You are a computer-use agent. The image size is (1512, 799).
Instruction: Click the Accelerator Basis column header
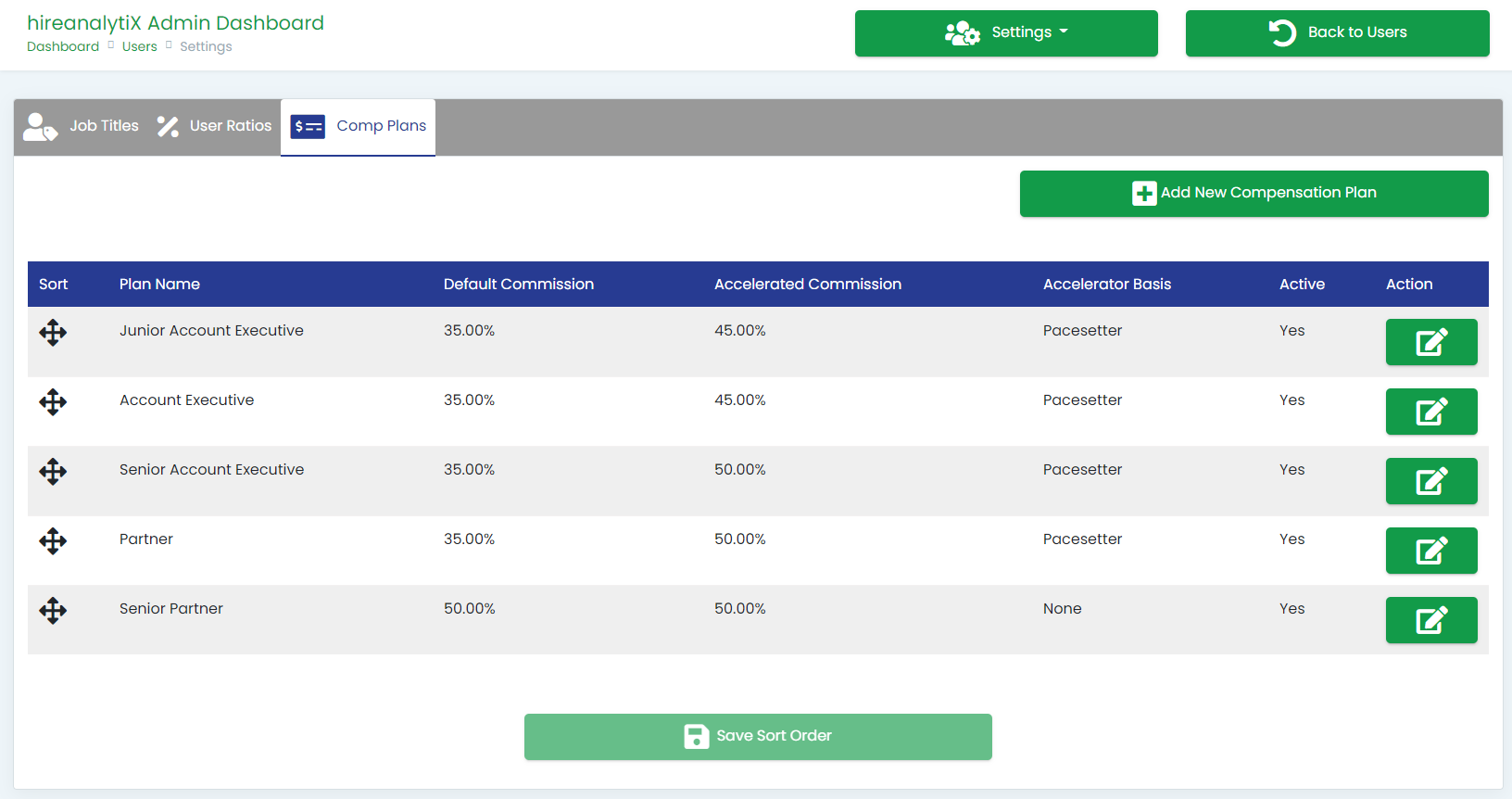click(x=1107, y=285)
